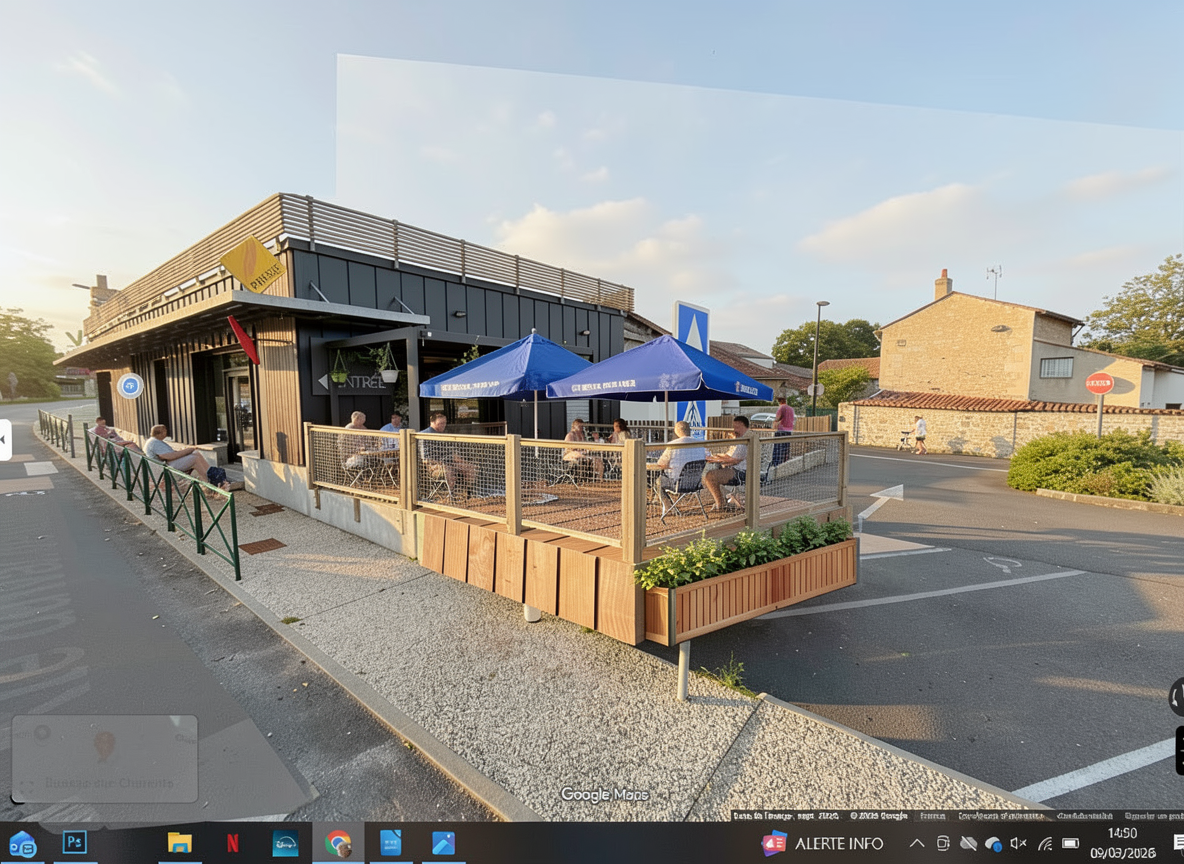Switch to Chrome in the taskbar

coord(338,843)
